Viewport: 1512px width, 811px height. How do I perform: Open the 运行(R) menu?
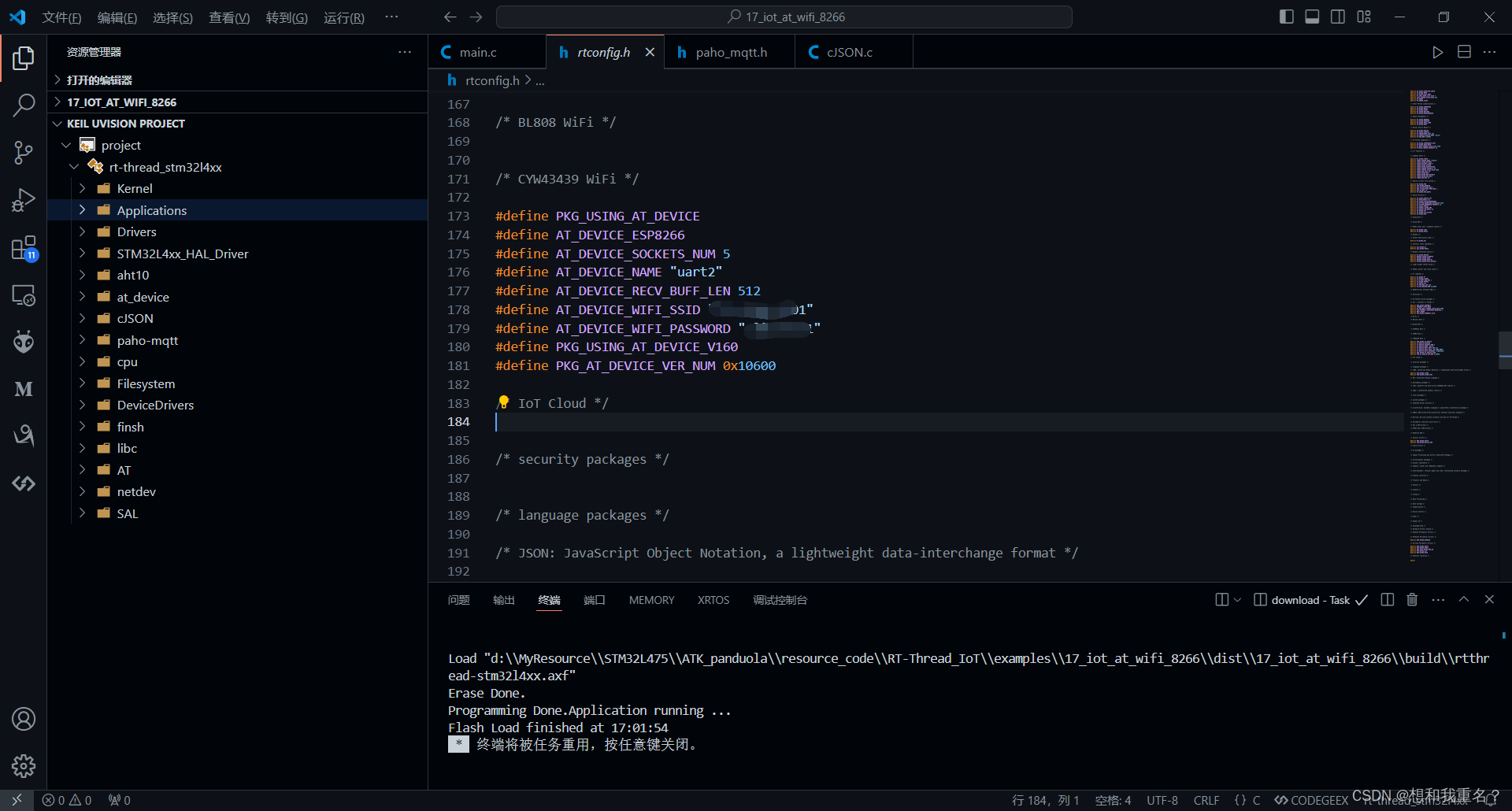click(343, 17)
